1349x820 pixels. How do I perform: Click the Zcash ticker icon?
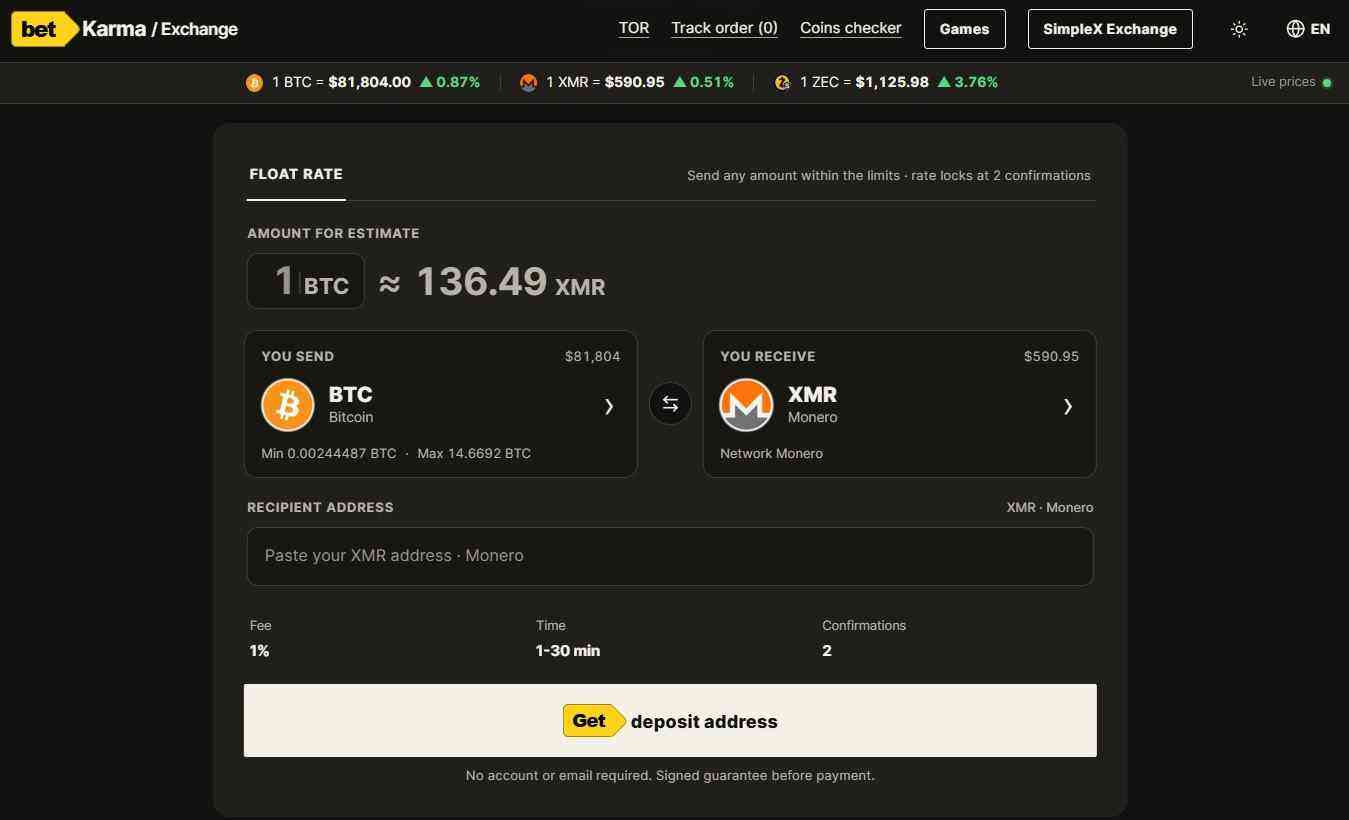(782, 83)
